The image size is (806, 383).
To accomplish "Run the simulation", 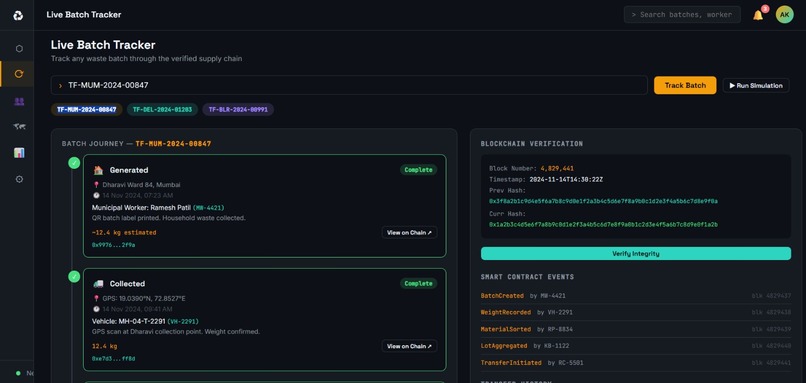I will point(756,85).
